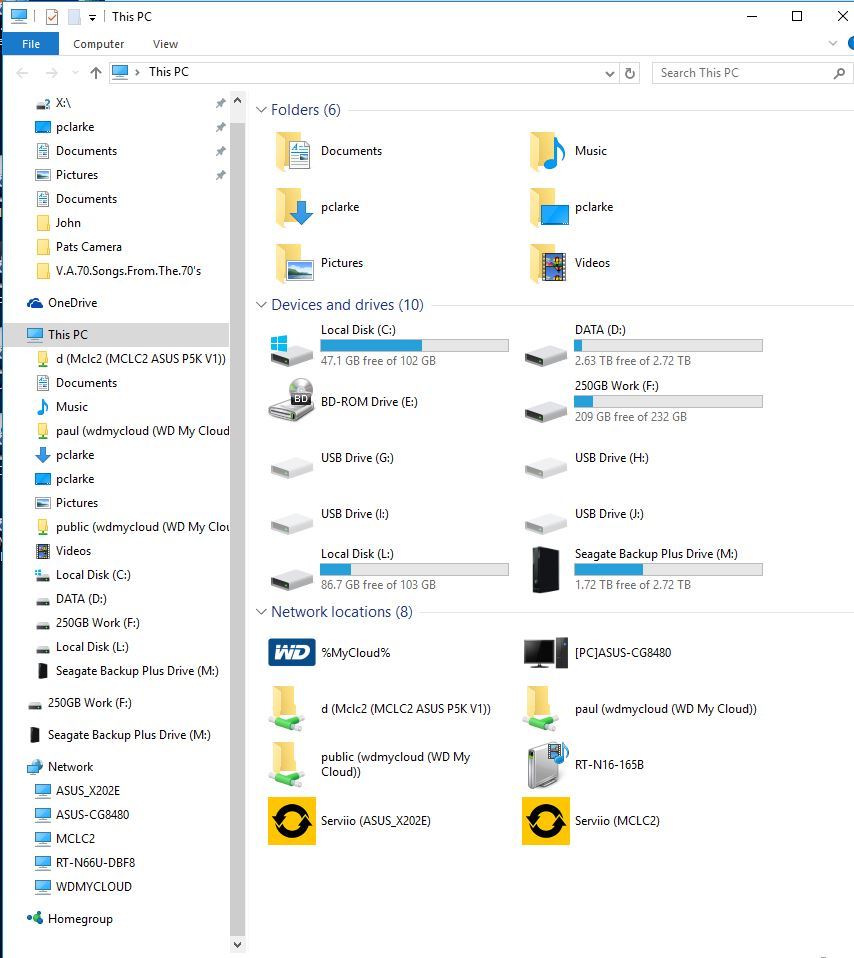Viewport: 854px width, 958px height.
Task: Open [PC]ASUS-CG8480 network computer
Action: pyautogui.click(x=597, y=653)
